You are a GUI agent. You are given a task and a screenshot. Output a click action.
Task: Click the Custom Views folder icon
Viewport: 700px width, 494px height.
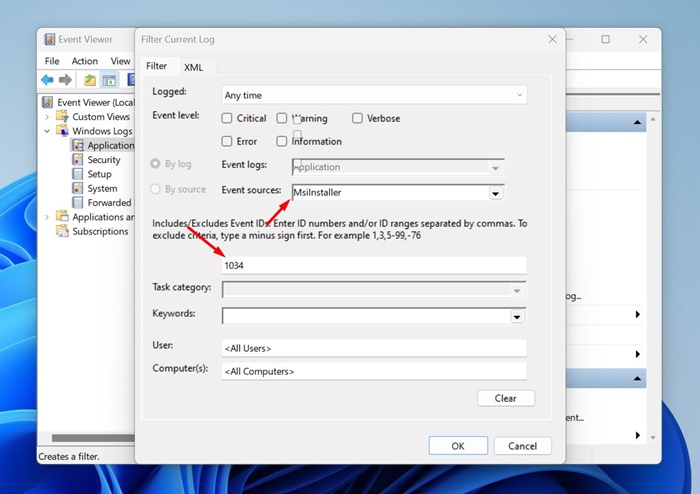point(62,116)
